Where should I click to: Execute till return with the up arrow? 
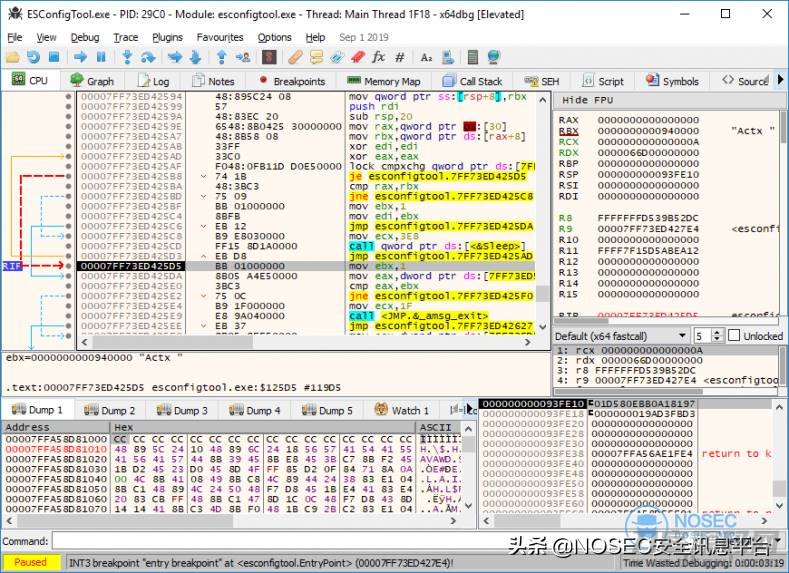[x=221, y=57]
